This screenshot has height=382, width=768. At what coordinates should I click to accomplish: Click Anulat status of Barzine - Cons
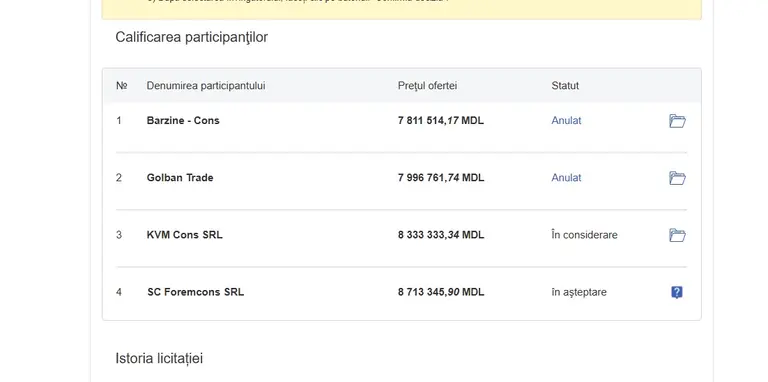[566, 120]
